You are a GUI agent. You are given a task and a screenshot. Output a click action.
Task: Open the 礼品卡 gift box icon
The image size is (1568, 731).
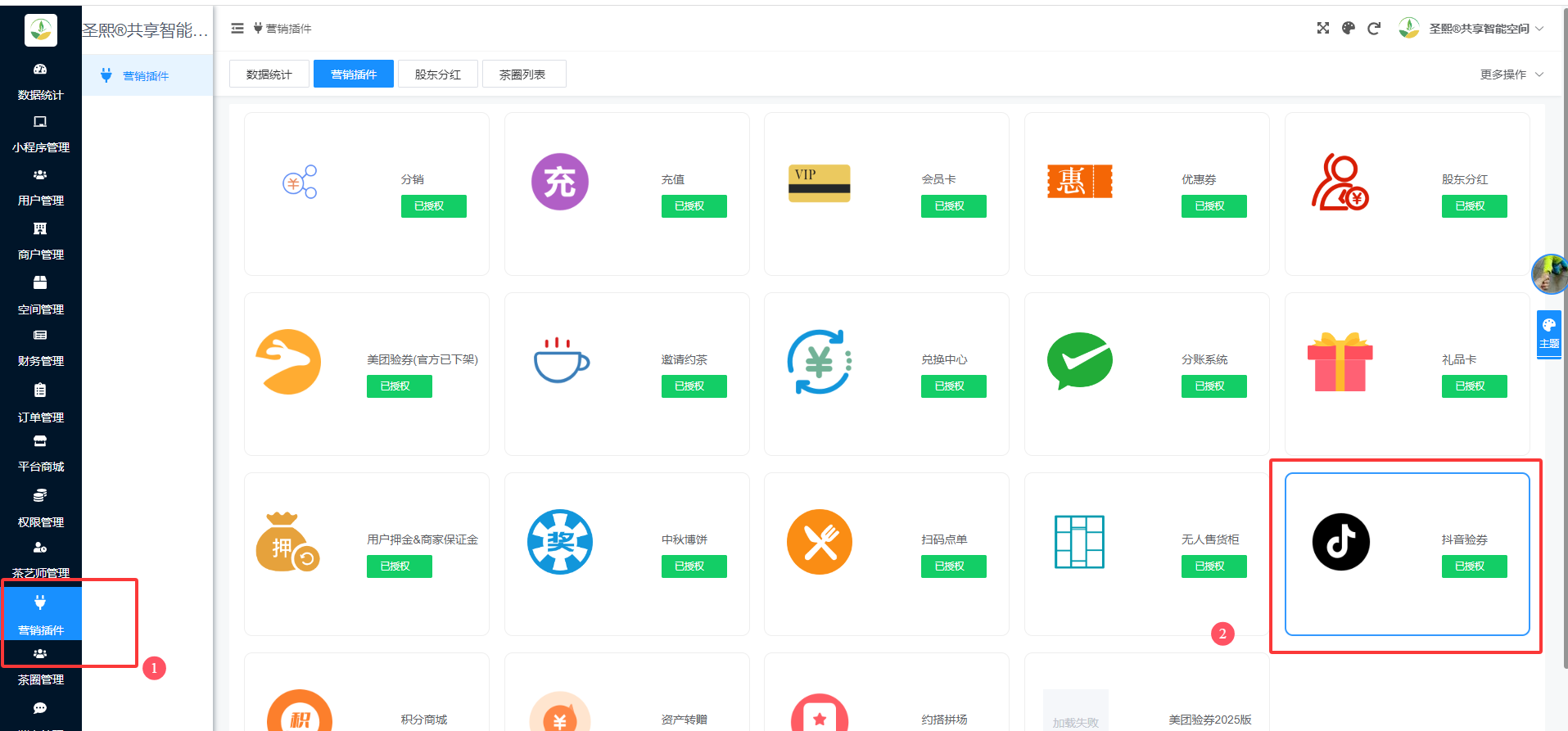(1340, 362)
